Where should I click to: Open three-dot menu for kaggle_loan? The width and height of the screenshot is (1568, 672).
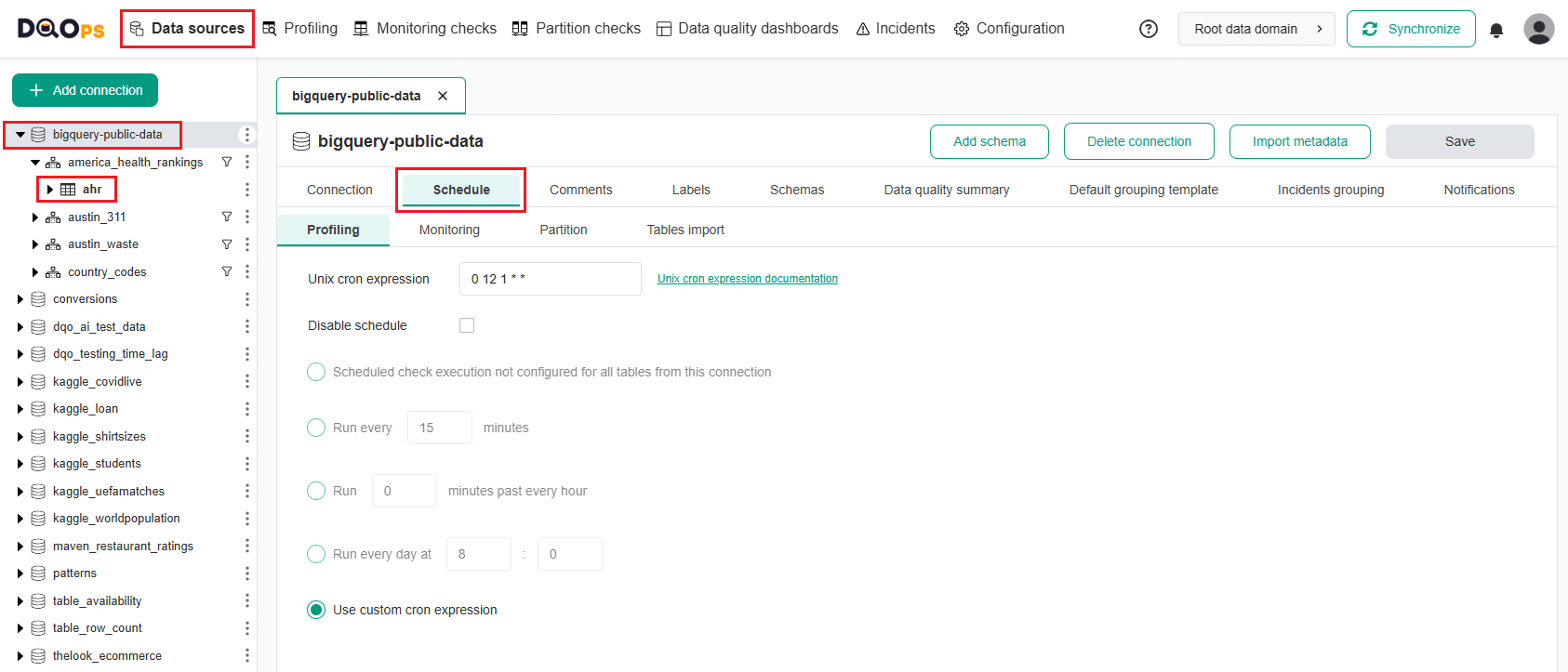click(247, 409)
